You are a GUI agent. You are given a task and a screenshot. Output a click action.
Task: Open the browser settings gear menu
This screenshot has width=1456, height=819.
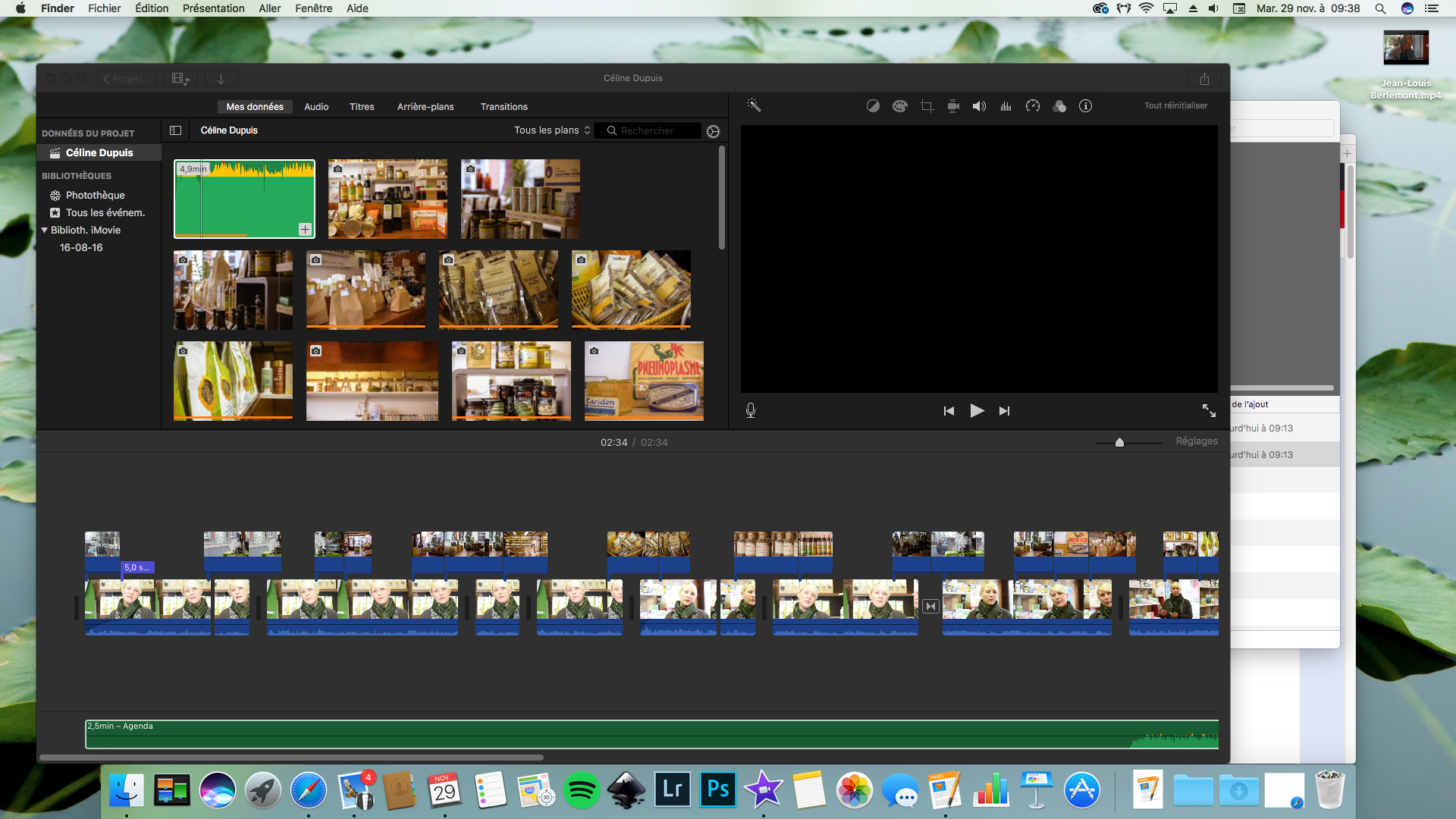click(x=713, y=131)
